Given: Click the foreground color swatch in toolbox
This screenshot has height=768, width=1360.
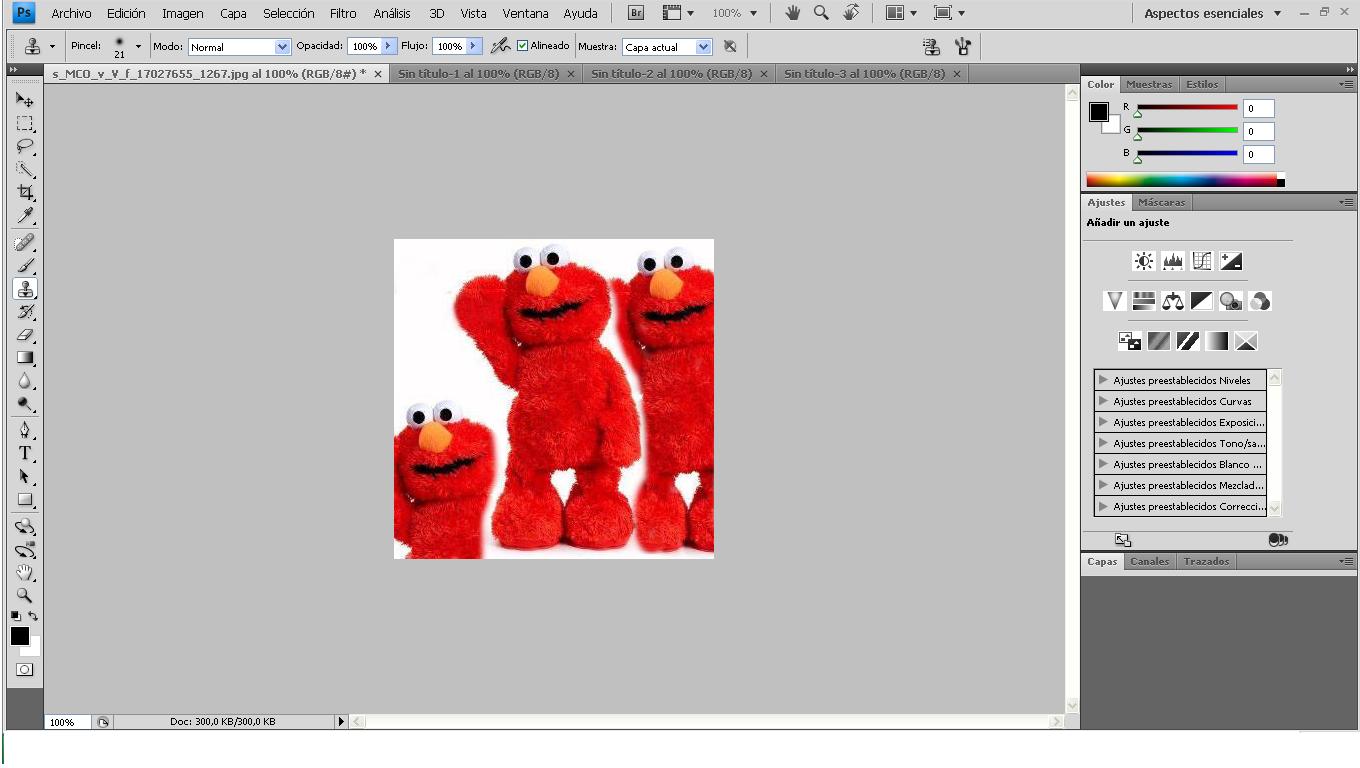Looking at the screenshot, I should (x=19, y=636).
